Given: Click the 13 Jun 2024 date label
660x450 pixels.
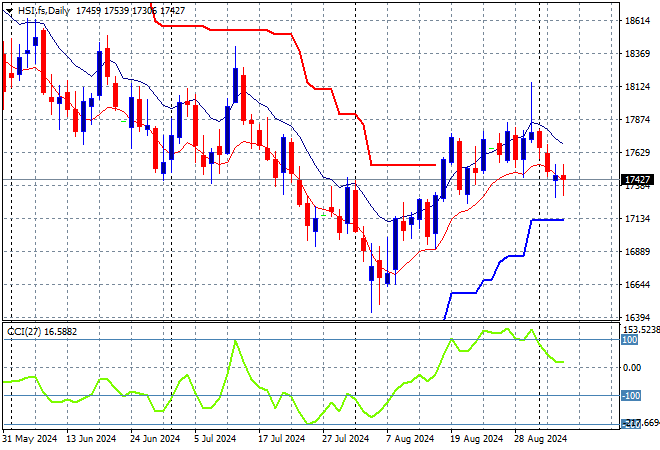Looking at the screenshot, I should point(91,439).
